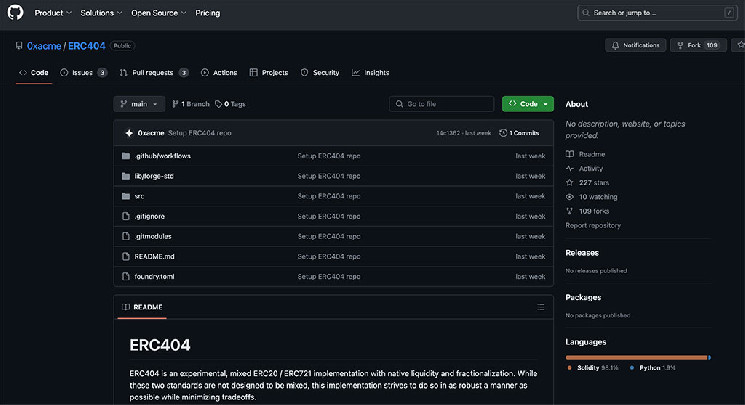745x405 pixels.
Task: View the 10 watching link
Action: click(x=592, y=197)
